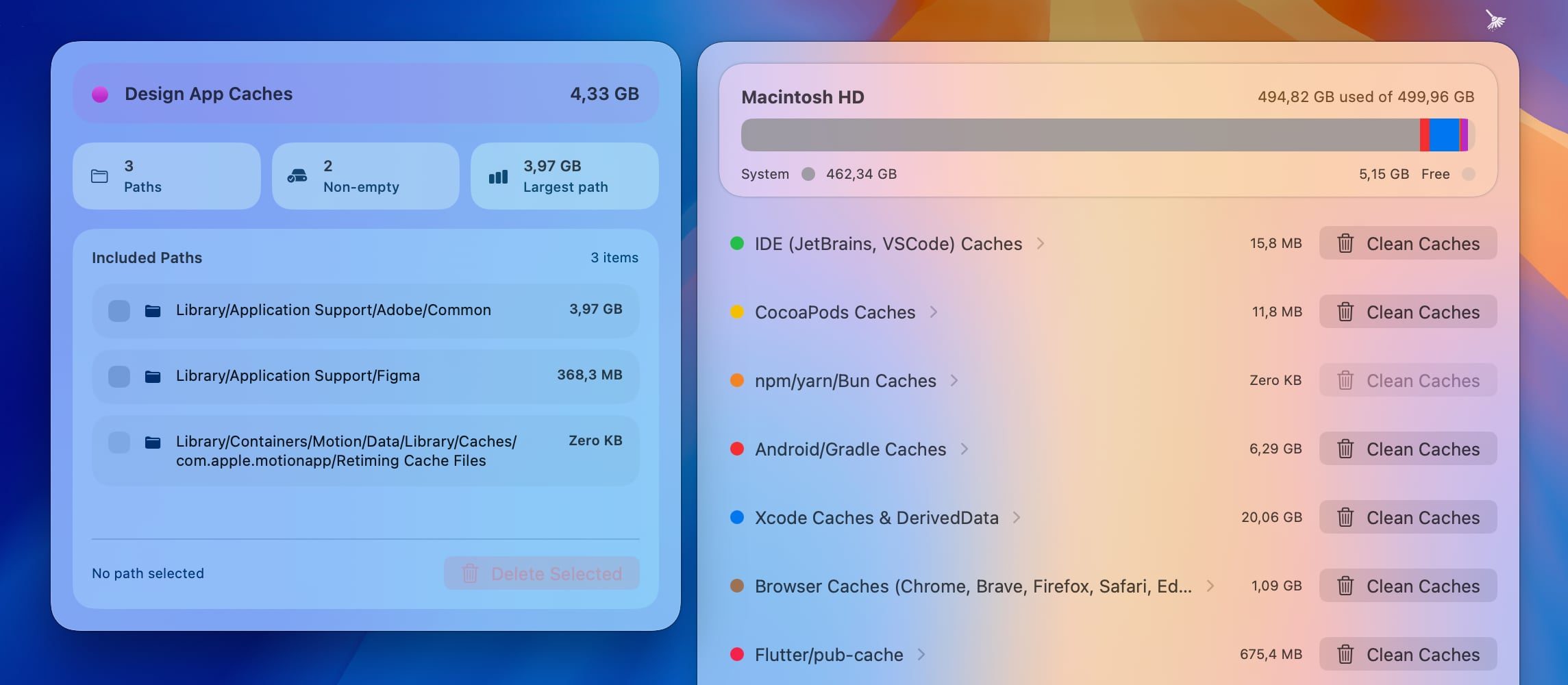Click the 3 Paths summary card
This screenshot has width=1568, height=685.
pyautogui.click(x=166, y=176)
